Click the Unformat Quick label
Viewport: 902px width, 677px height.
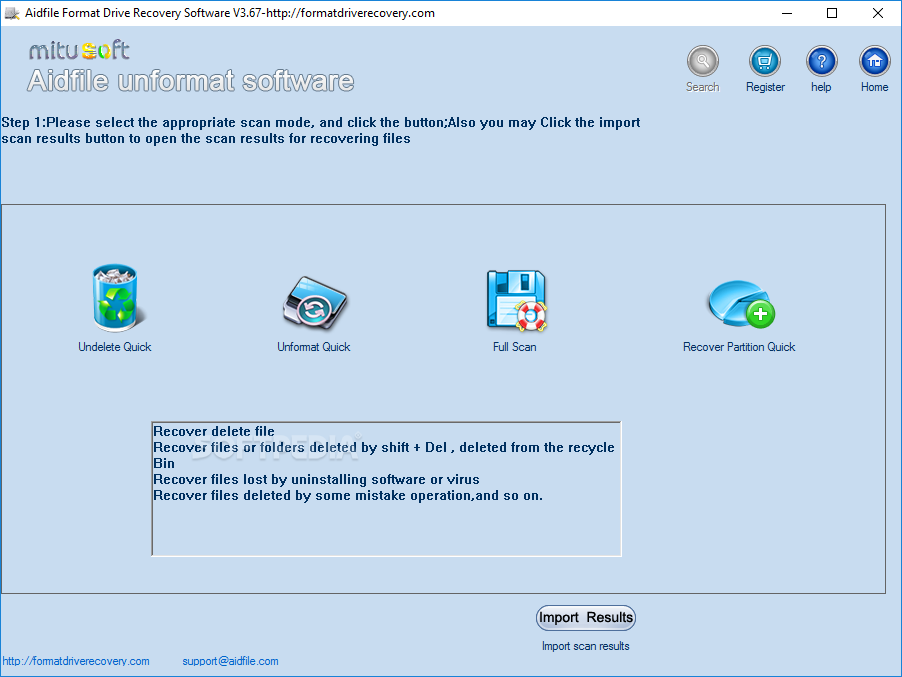tap(314, 347)
